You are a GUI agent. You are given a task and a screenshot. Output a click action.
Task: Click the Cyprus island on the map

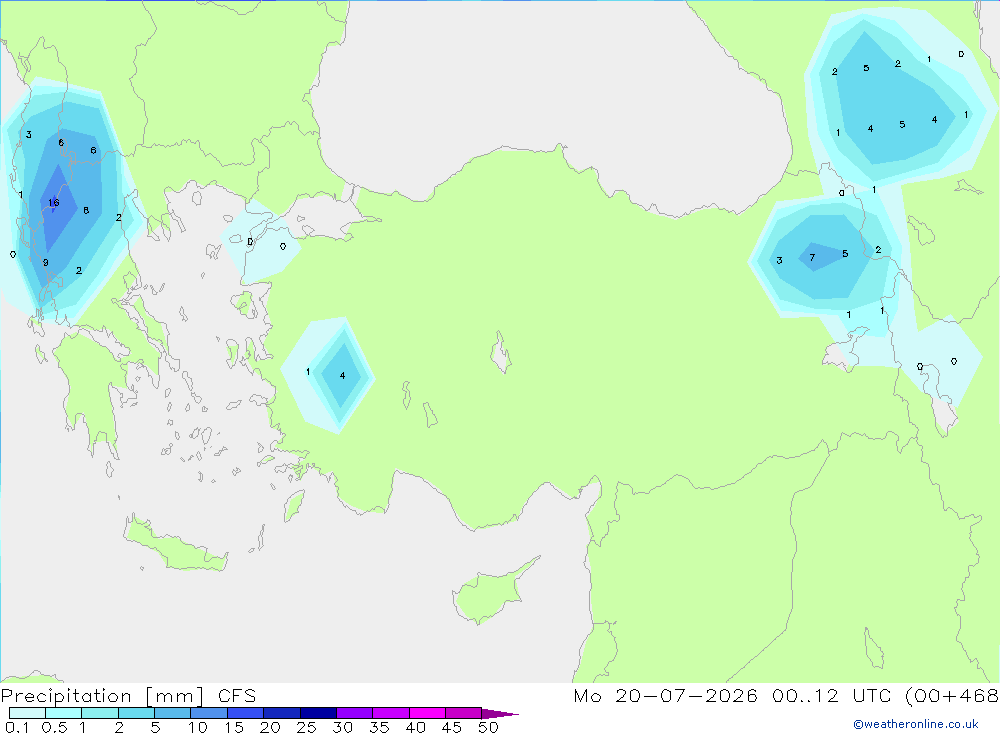(494, 591)
